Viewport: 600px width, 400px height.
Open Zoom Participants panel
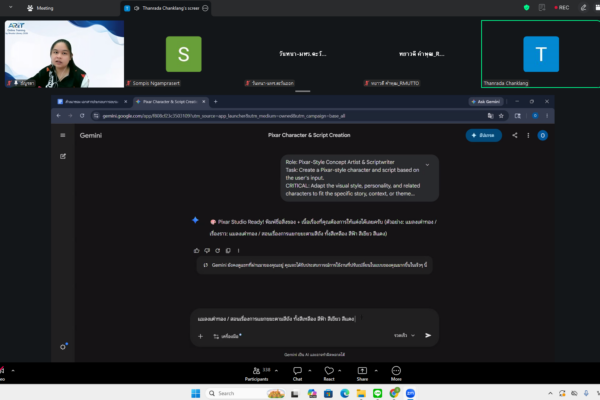click(x=256, y=374)
